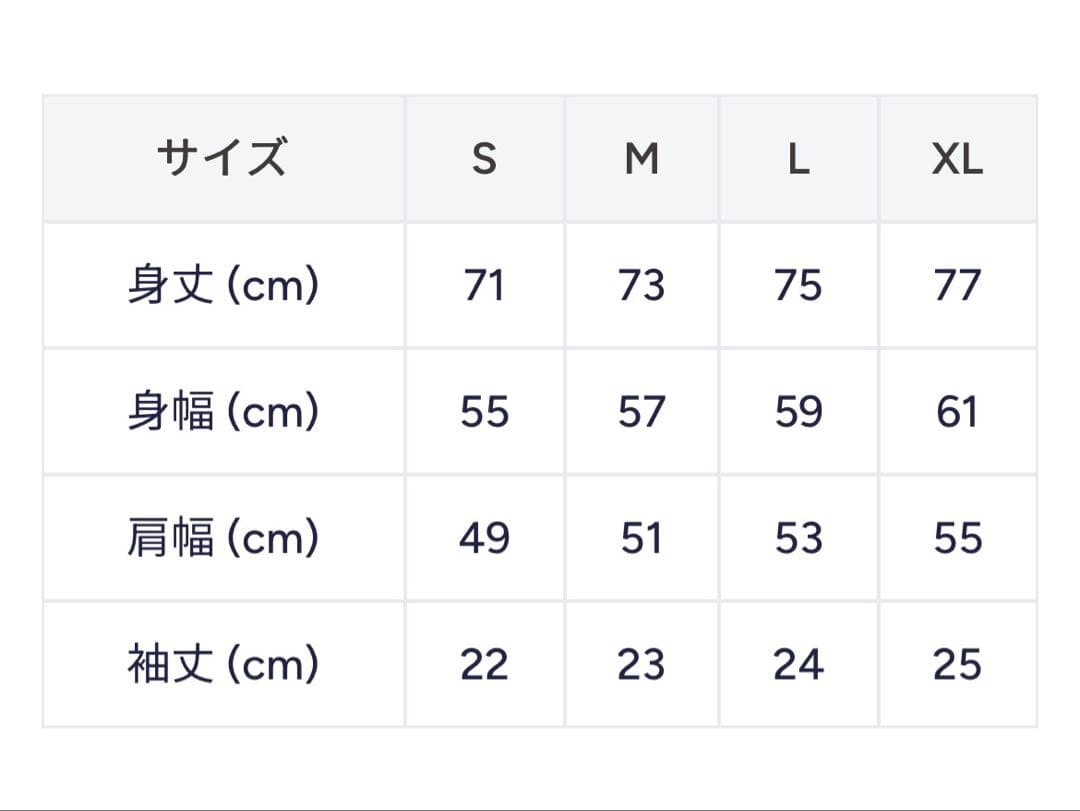Select the XL size column header
This screenshot has width=1080, height=811.
pos(957,158)
